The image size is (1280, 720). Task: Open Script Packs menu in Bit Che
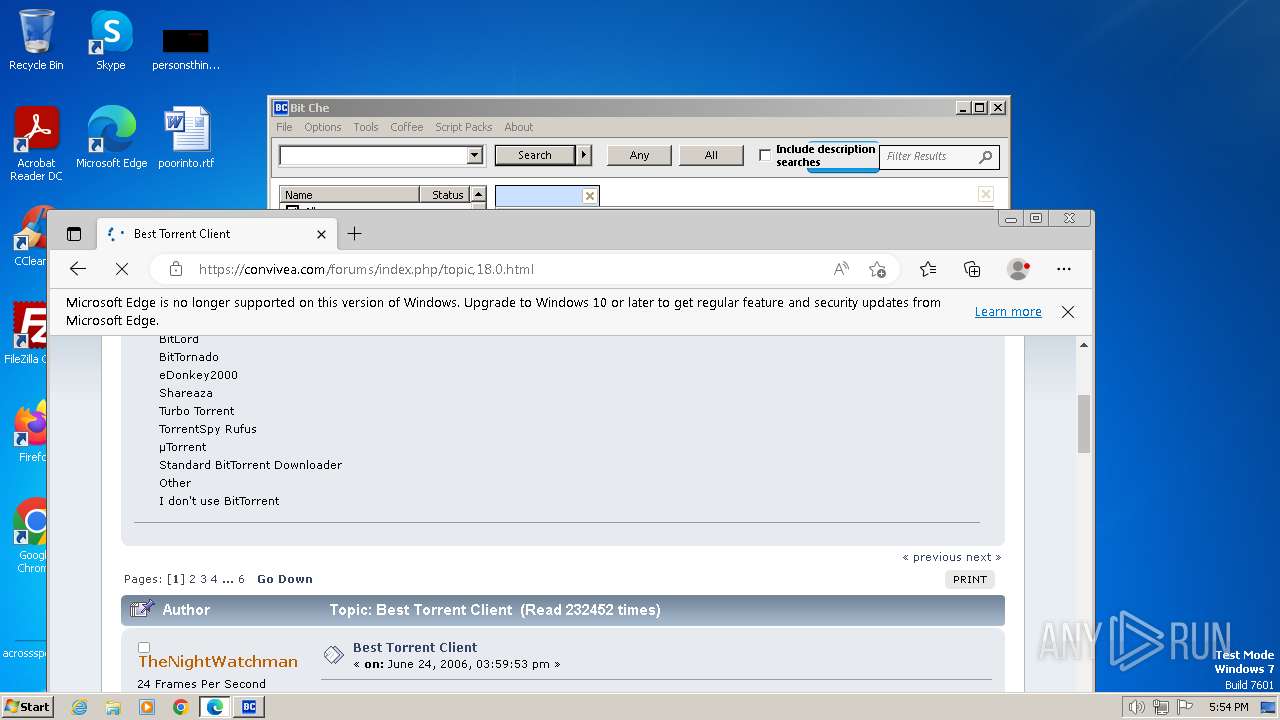coord(463,127)
